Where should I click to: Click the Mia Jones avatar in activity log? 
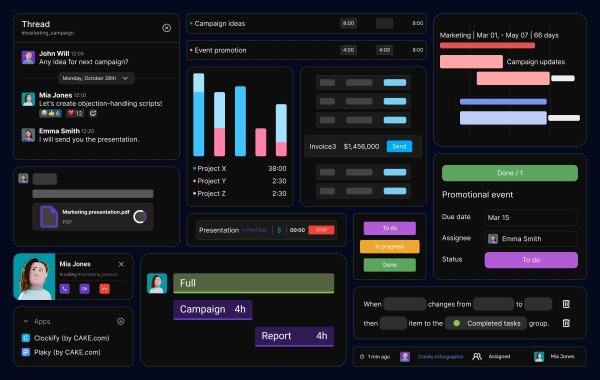point(539,357)
